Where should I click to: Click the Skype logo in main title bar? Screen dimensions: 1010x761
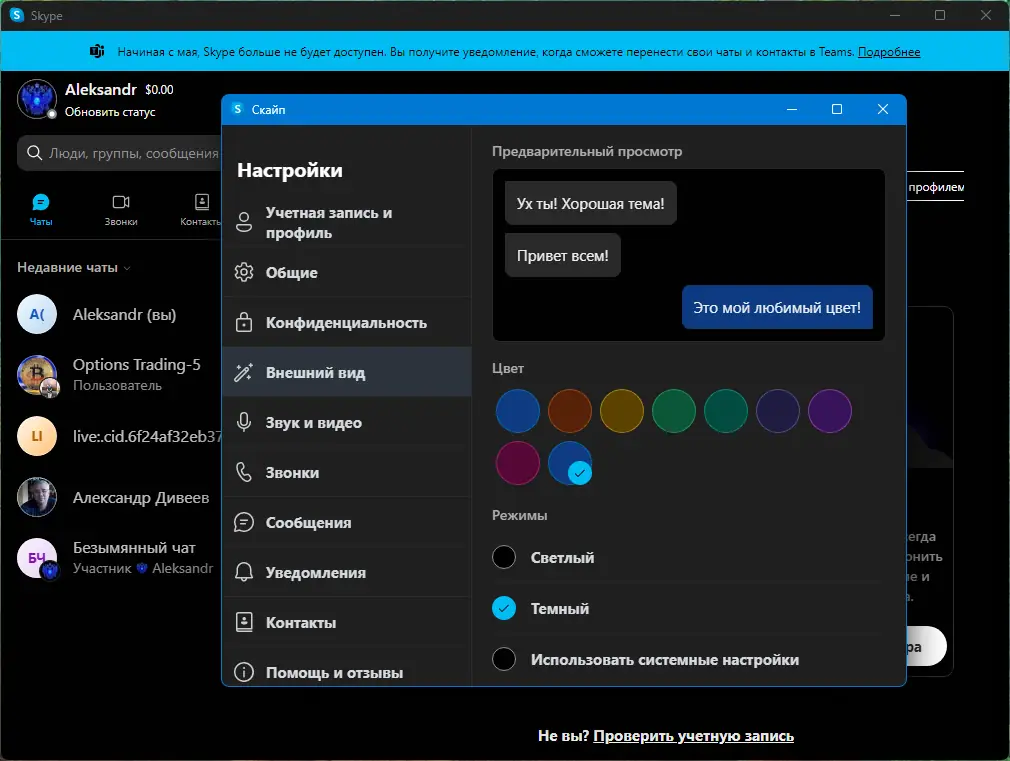(x=17, y=15)
